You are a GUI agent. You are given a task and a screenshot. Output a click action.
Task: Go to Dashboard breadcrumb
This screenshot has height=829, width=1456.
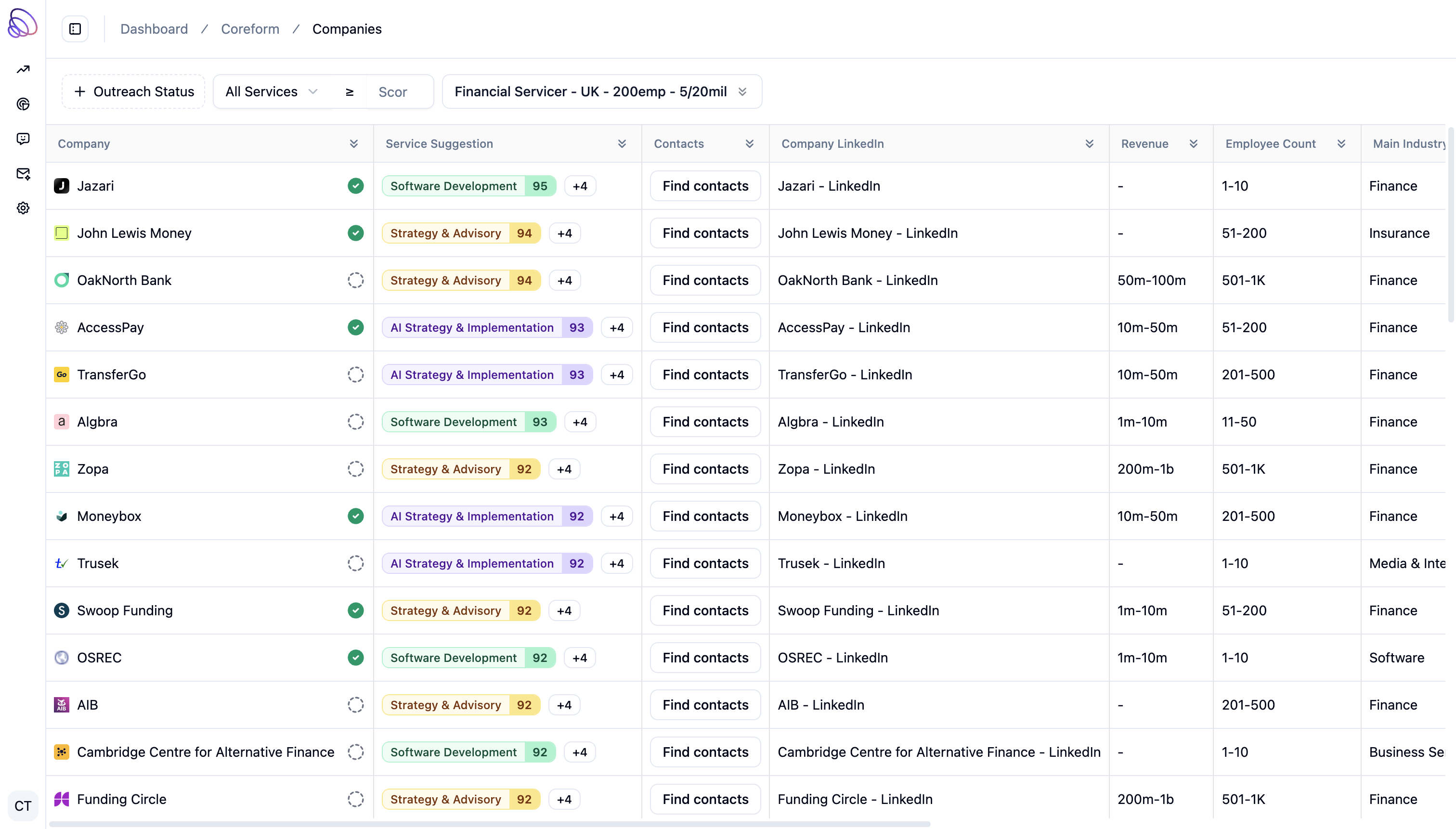click(x=154, y=29)
